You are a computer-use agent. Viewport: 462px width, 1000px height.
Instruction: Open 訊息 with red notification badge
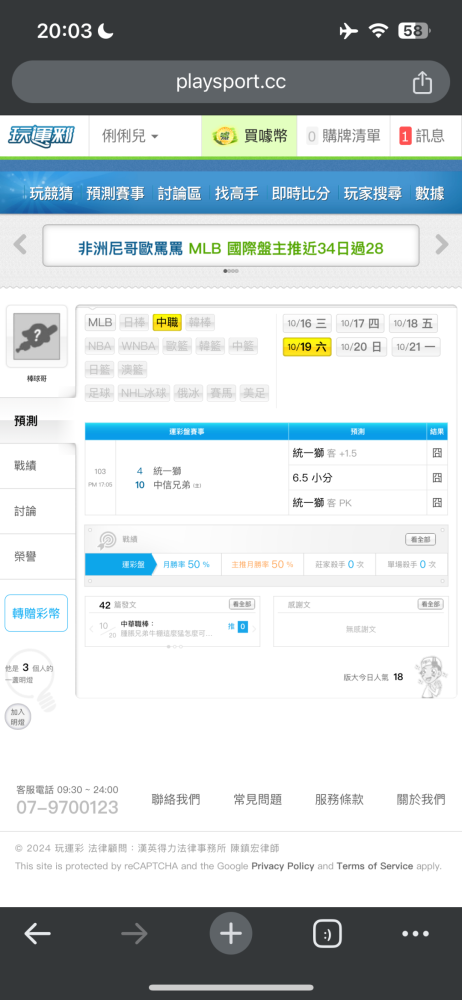click(422, 136)
